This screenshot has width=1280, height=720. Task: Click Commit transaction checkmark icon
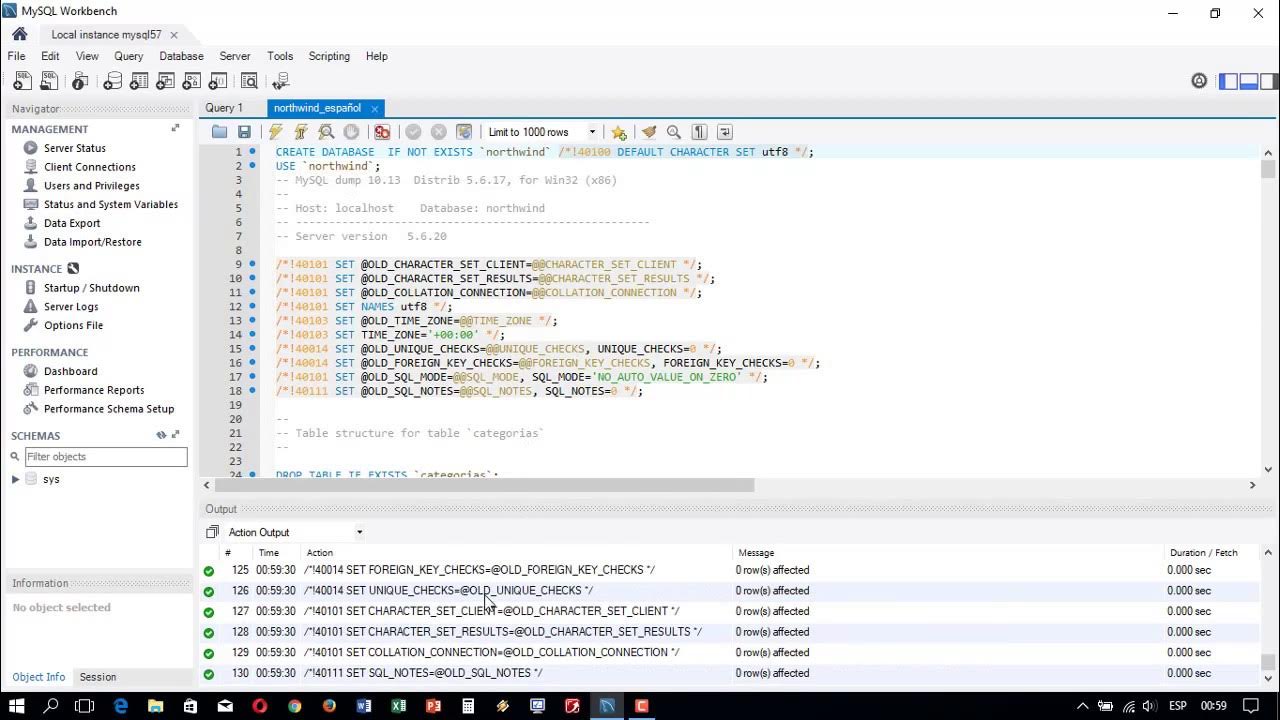coord(413,132)
